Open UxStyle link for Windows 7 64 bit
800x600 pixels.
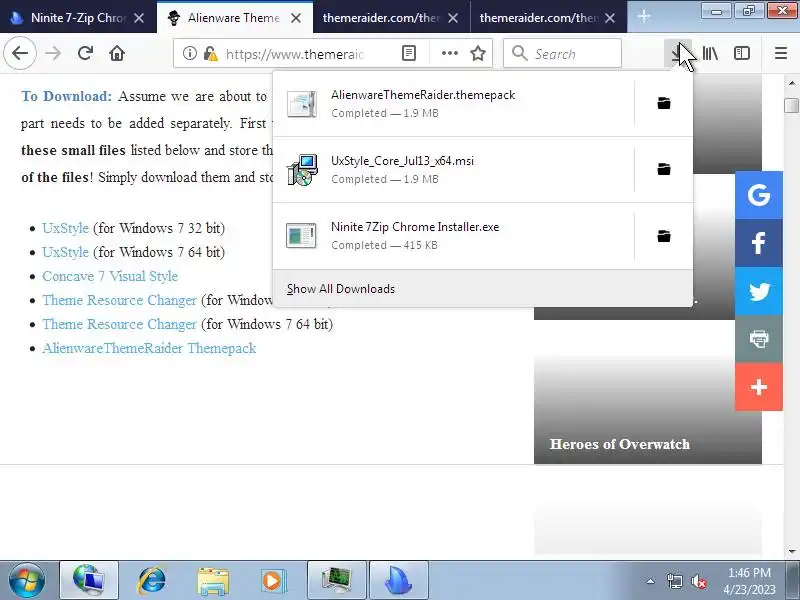65,252
